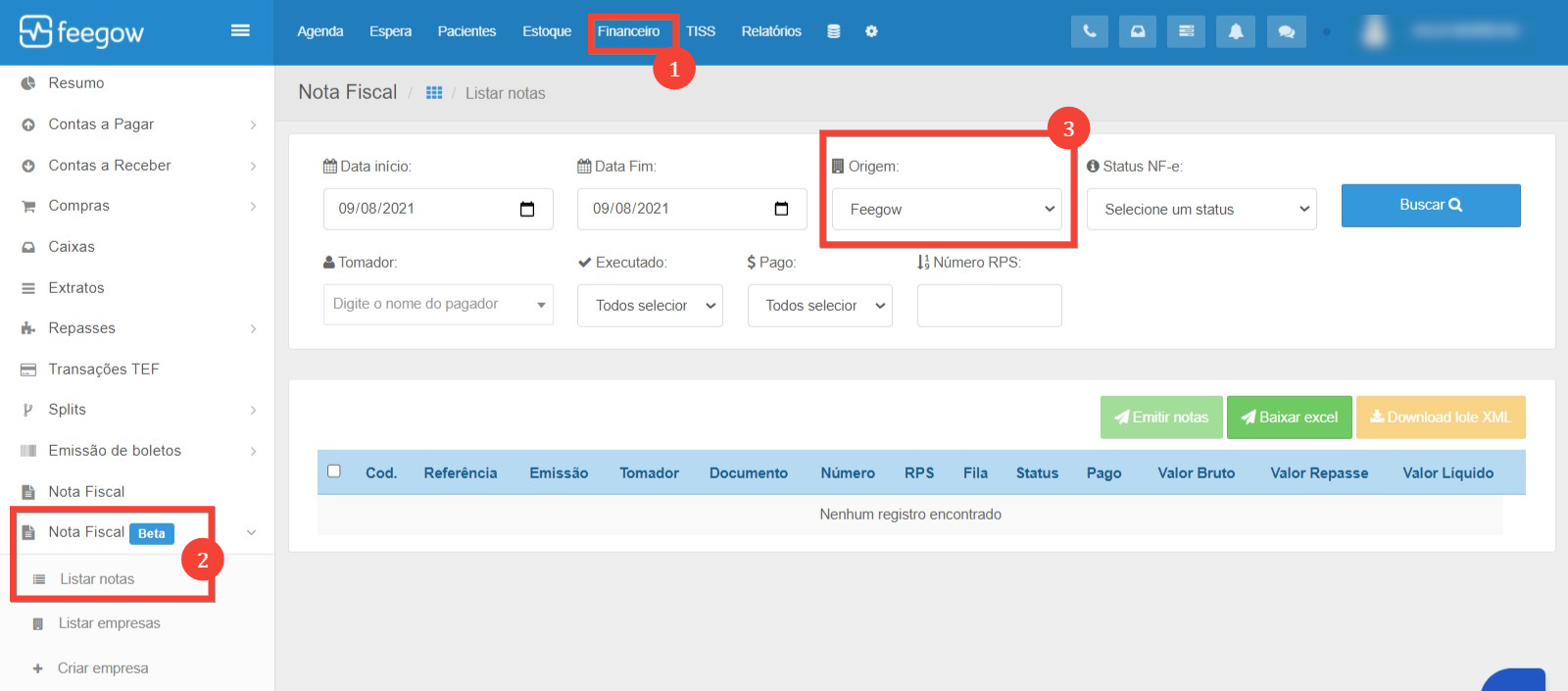The height and width of the screenshot is (691, 1568).
Task: Click Download lote XML button
Action: [x=1441, y=418]
